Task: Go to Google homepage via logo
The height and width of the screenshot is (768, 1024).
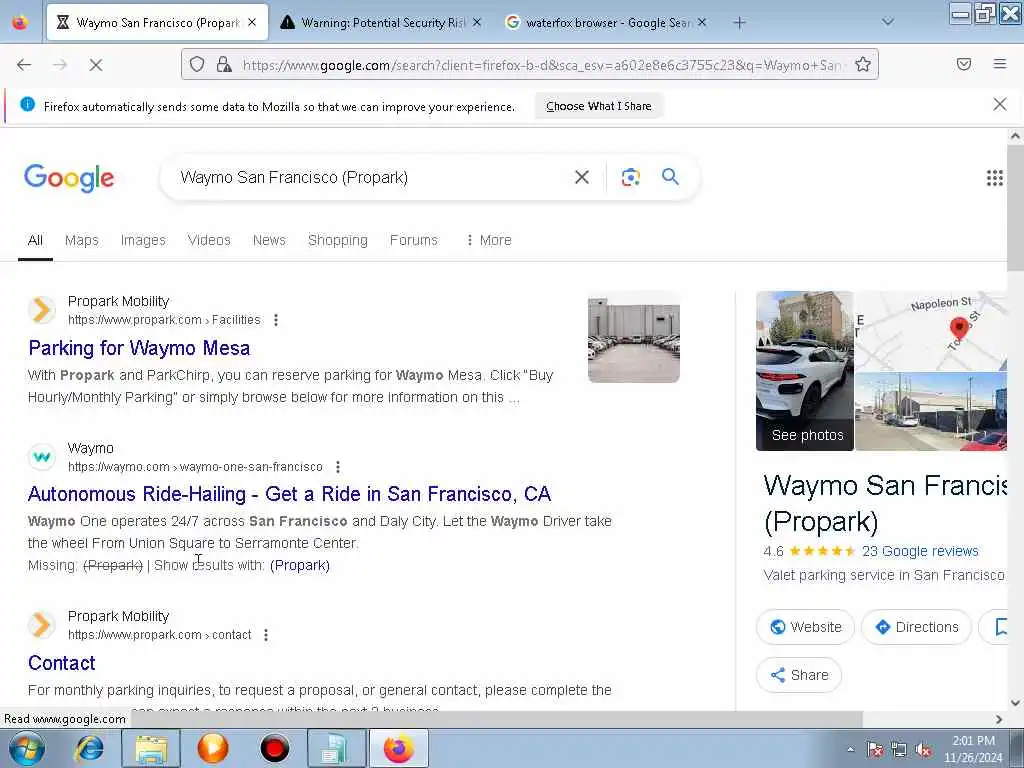Action: pyautogui.click(x=69, y=178)
